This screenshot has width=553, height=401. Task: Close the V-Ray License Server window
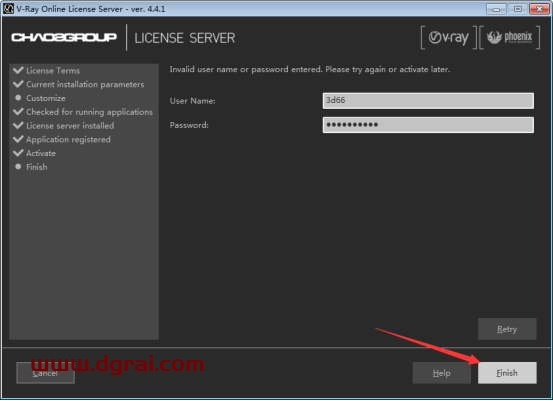point(539,9)
